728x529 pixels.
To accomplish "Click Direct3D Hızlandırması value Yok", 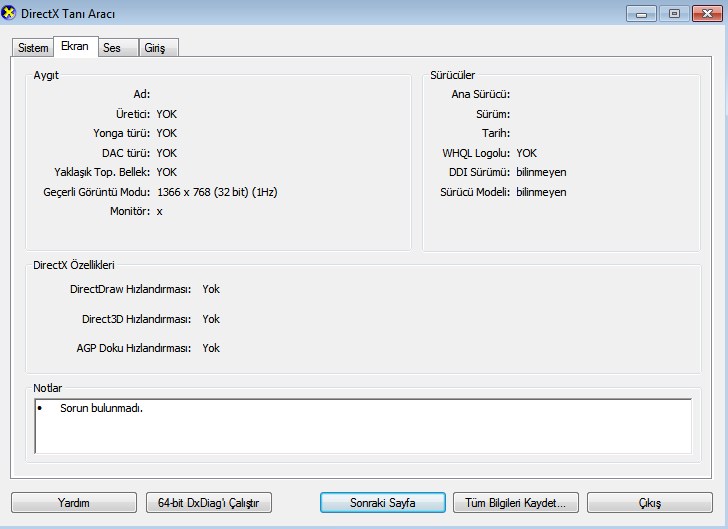I will (211, 319).
